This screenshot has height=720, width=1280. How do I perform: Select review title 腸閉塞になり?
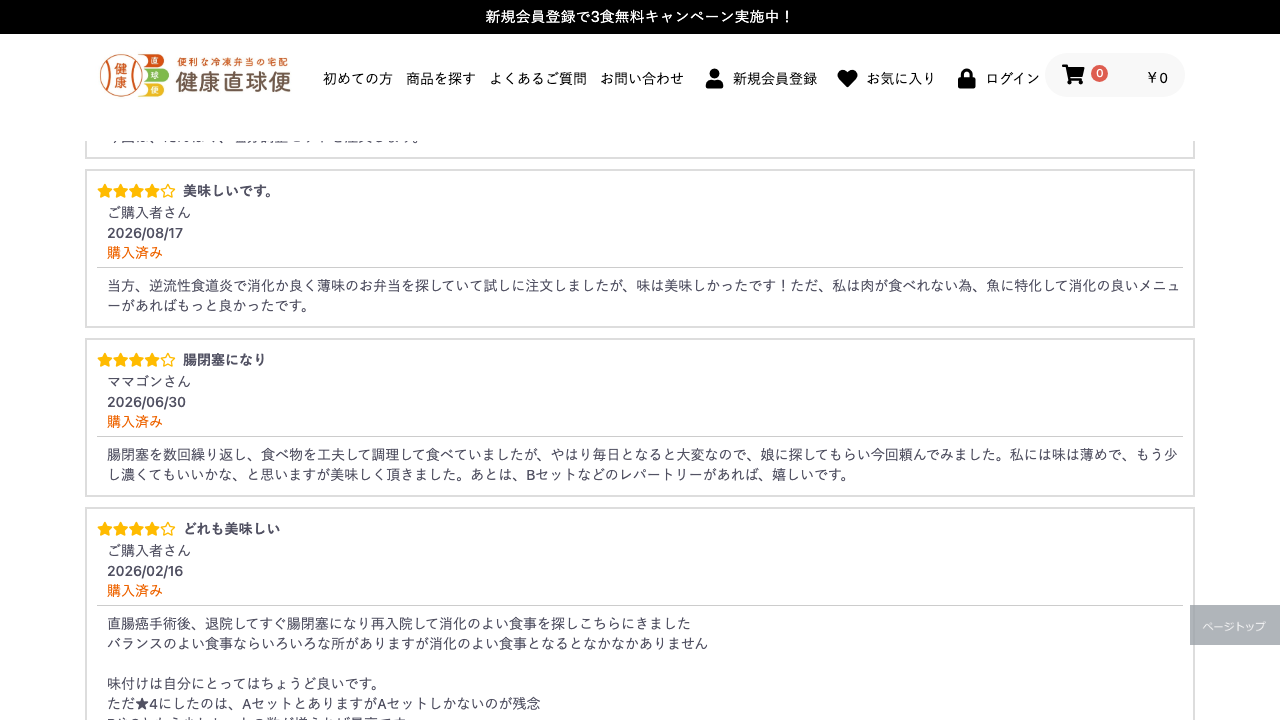coord(225,360)
